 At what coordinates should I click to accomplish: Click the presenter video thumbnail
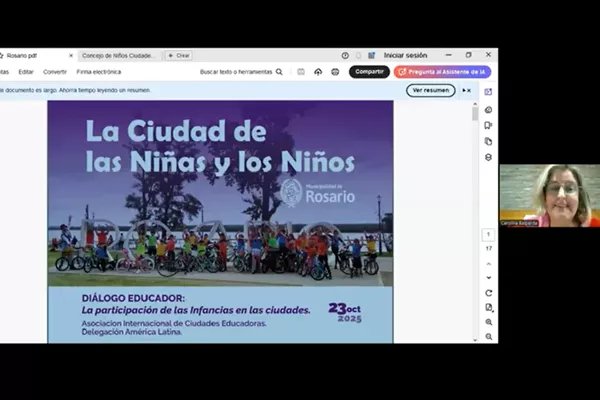pyautogui.click(x=549, y=196)
